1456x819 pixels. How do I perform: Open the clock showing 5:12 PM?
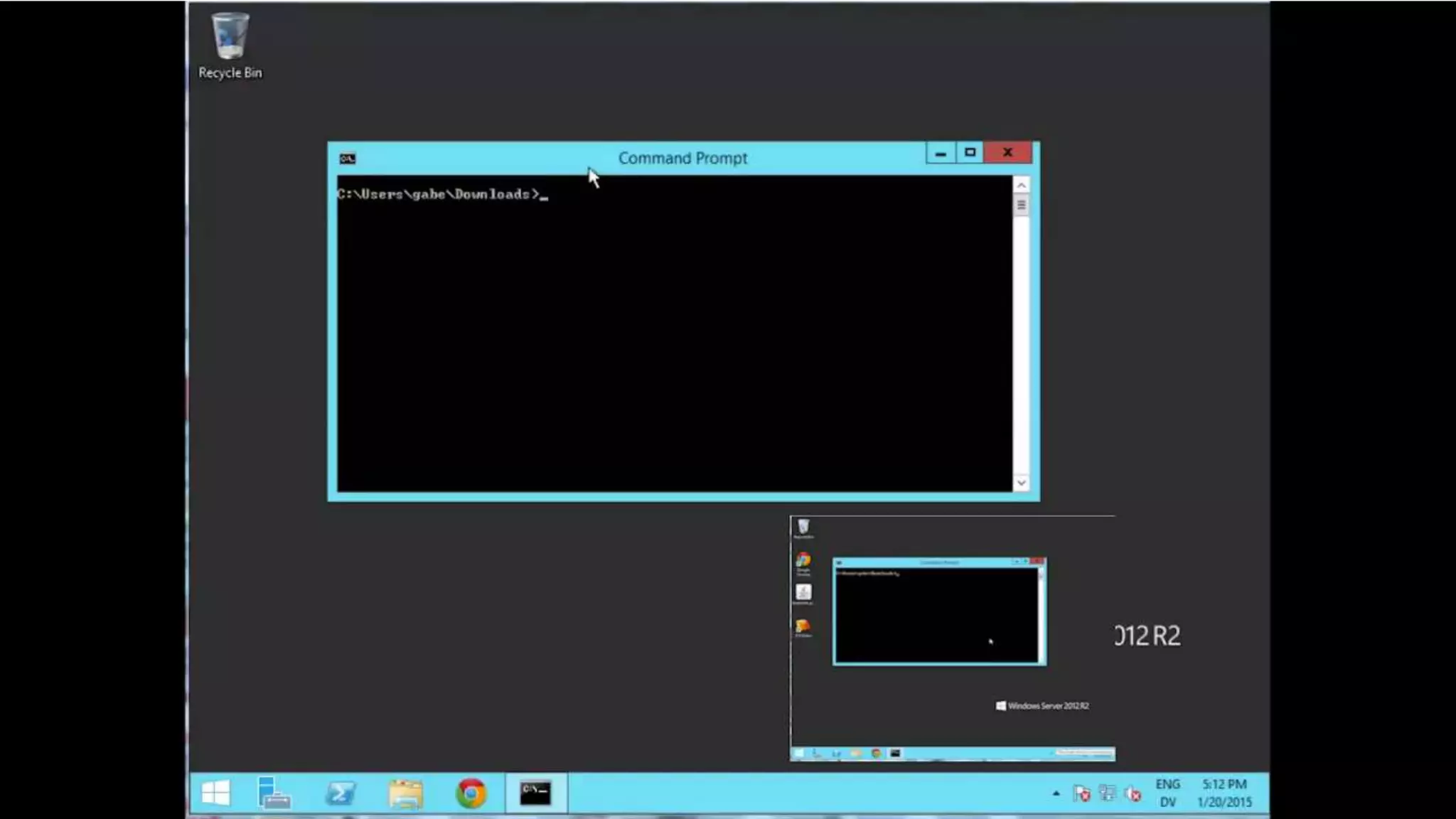point(1224,793)
